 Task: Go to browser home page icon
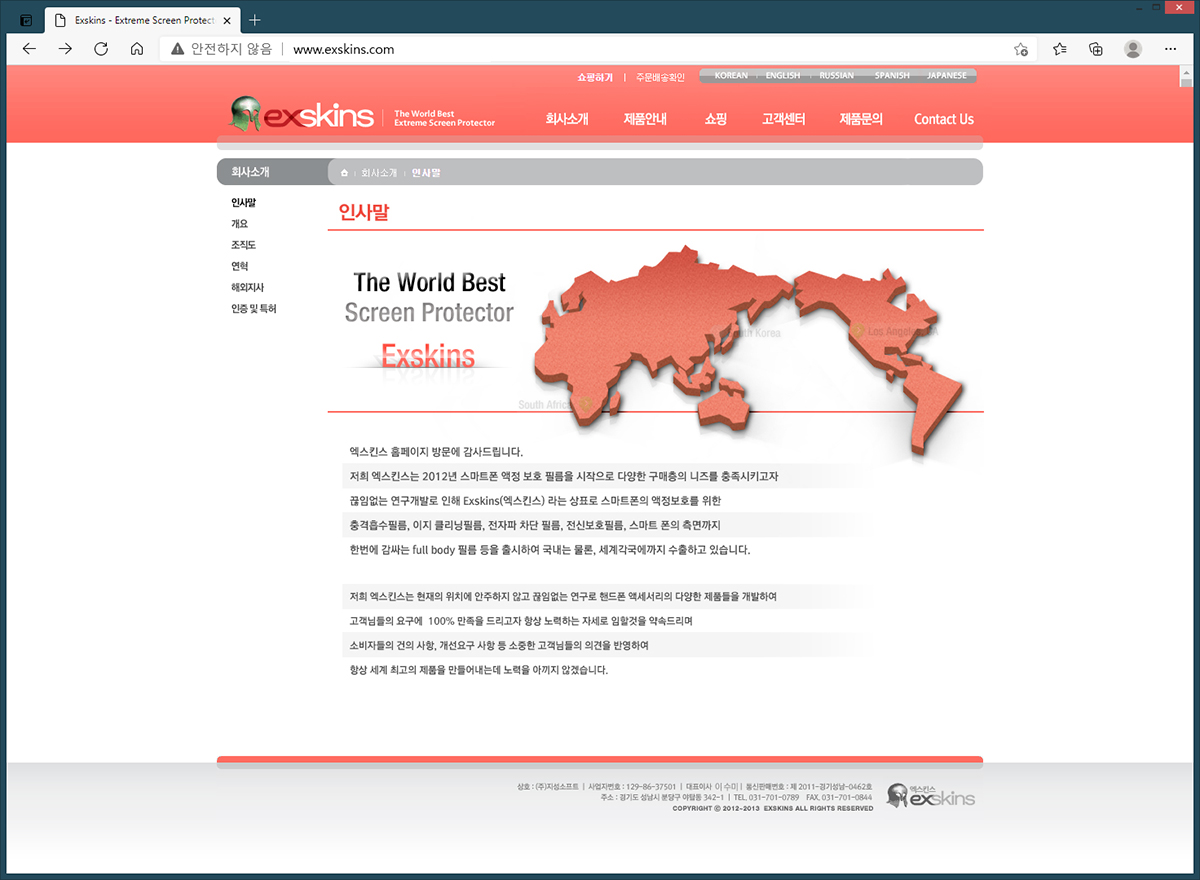(x=137, y=49)
